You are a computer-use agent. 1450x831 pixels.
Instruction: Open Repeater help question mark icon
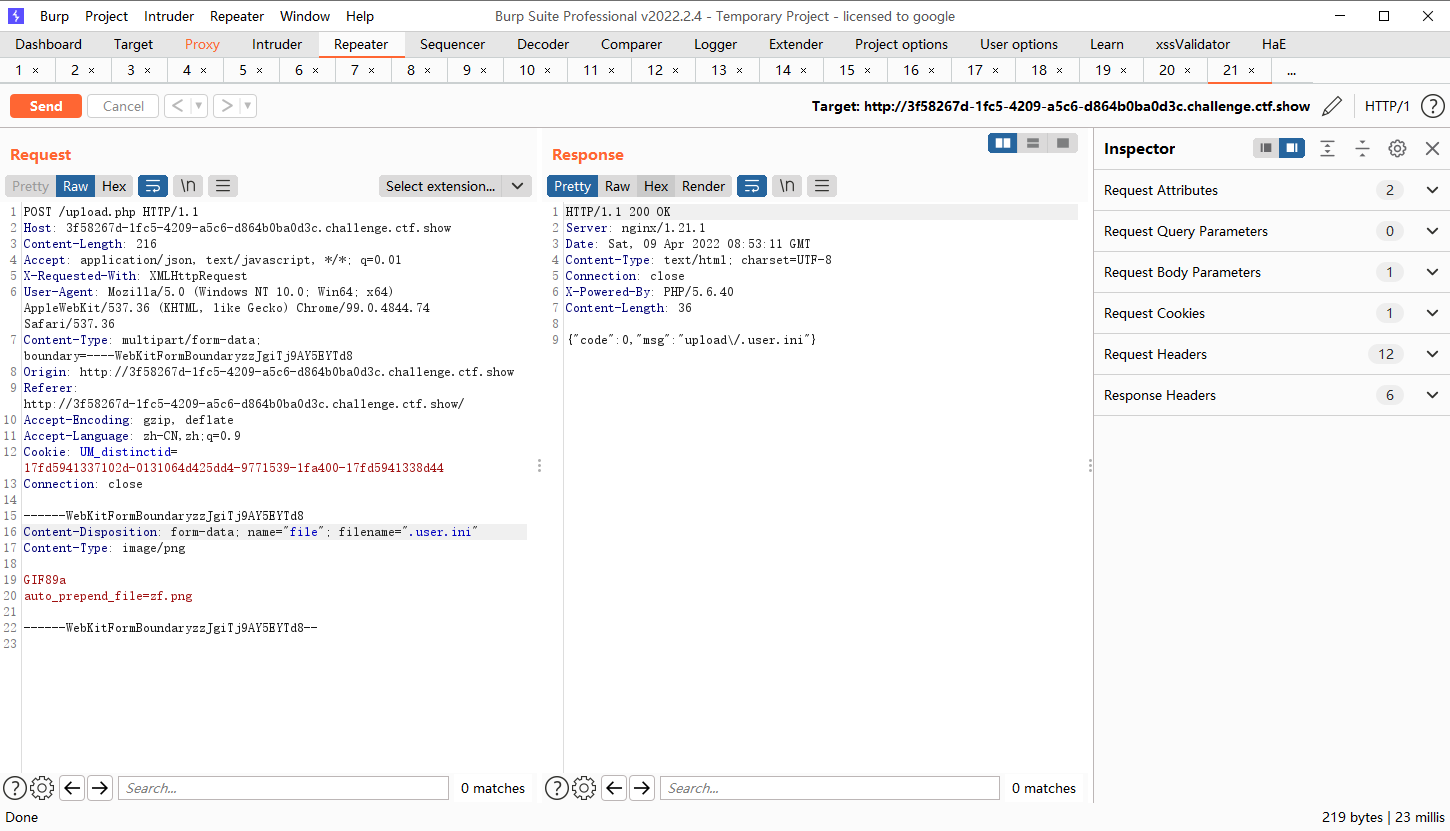(x=1433, y=106)
